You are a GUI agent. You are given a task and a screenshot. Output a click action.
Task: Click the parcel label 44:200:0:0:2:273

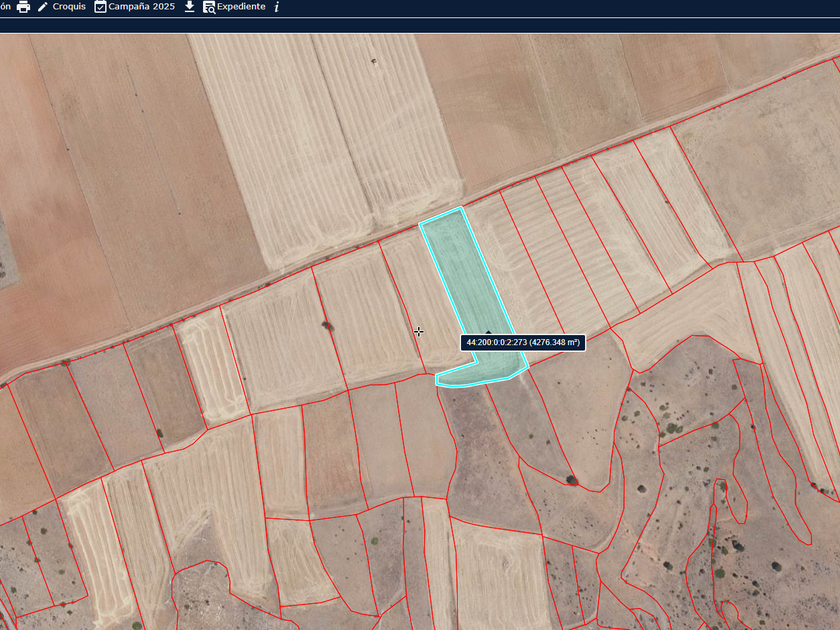click(523, 342)
